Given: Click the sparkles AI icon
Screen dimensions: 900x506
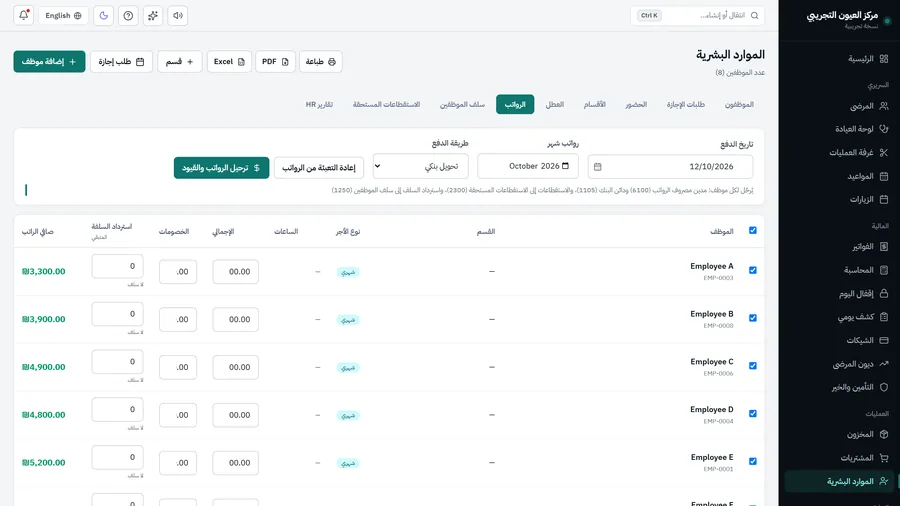Looking at the screenshot, I should pyautogui.click(x=153, y=15).
